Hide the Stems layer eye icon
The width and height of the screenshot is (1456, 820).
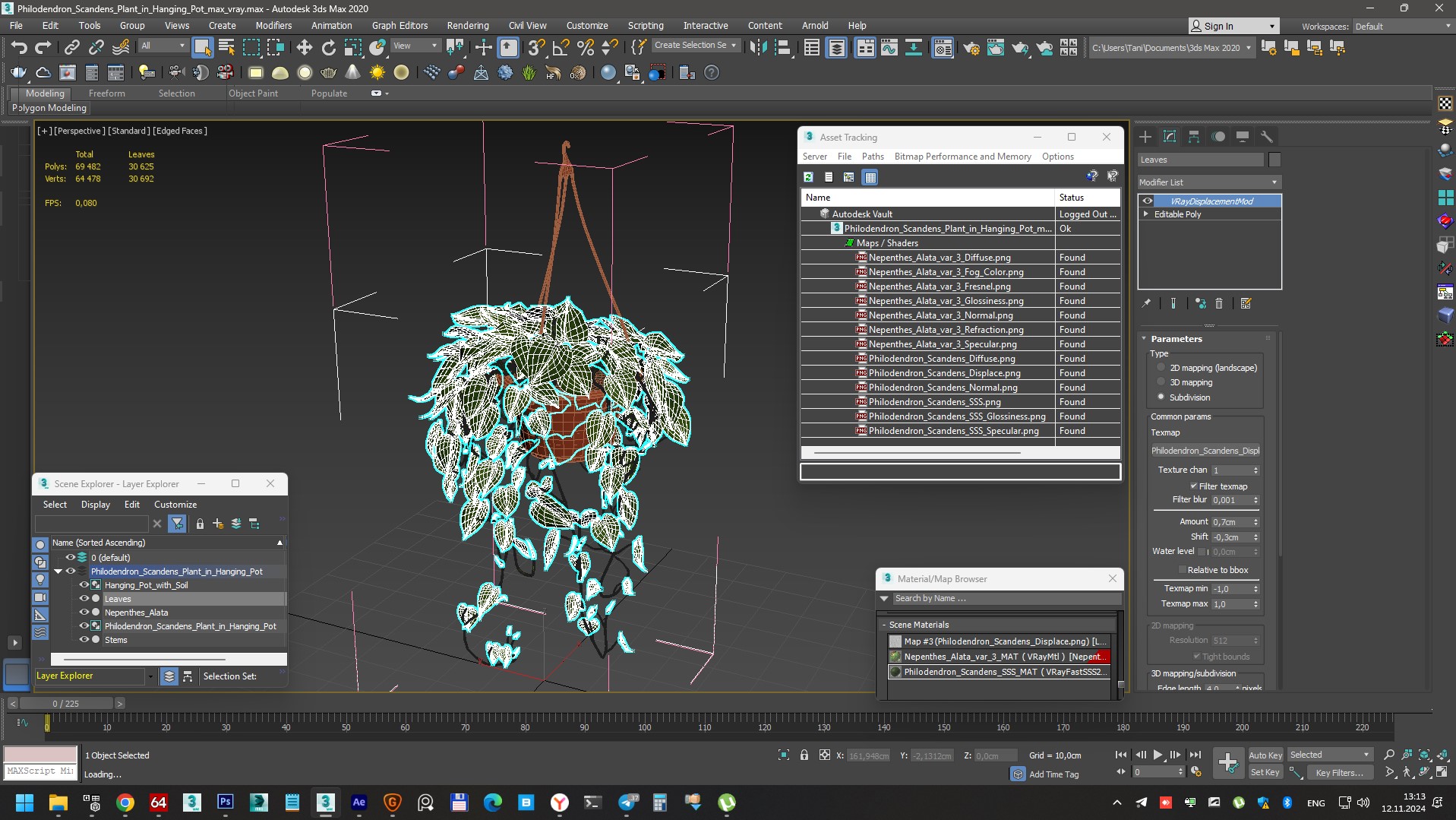tap(84, 640)
